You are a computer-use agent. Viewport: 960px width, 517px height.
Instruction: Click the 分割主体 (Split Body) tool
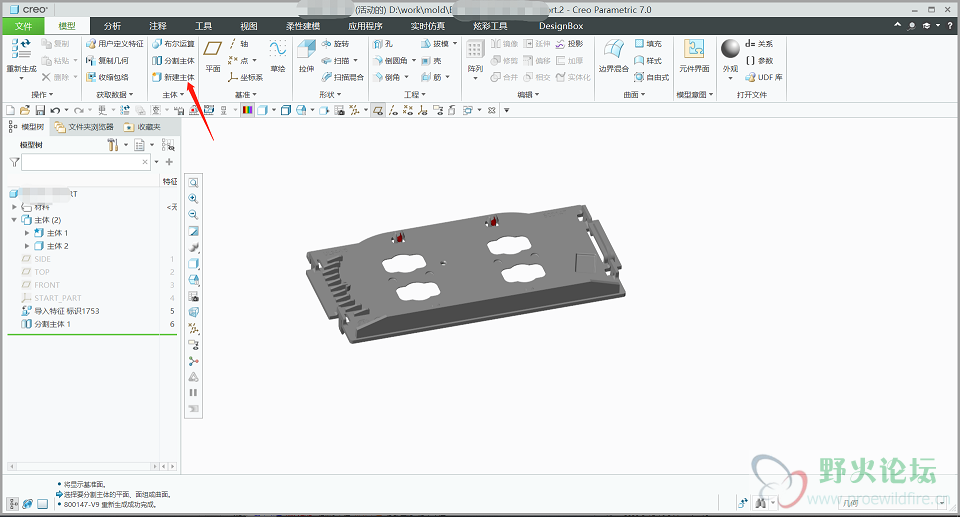[172, 61]
